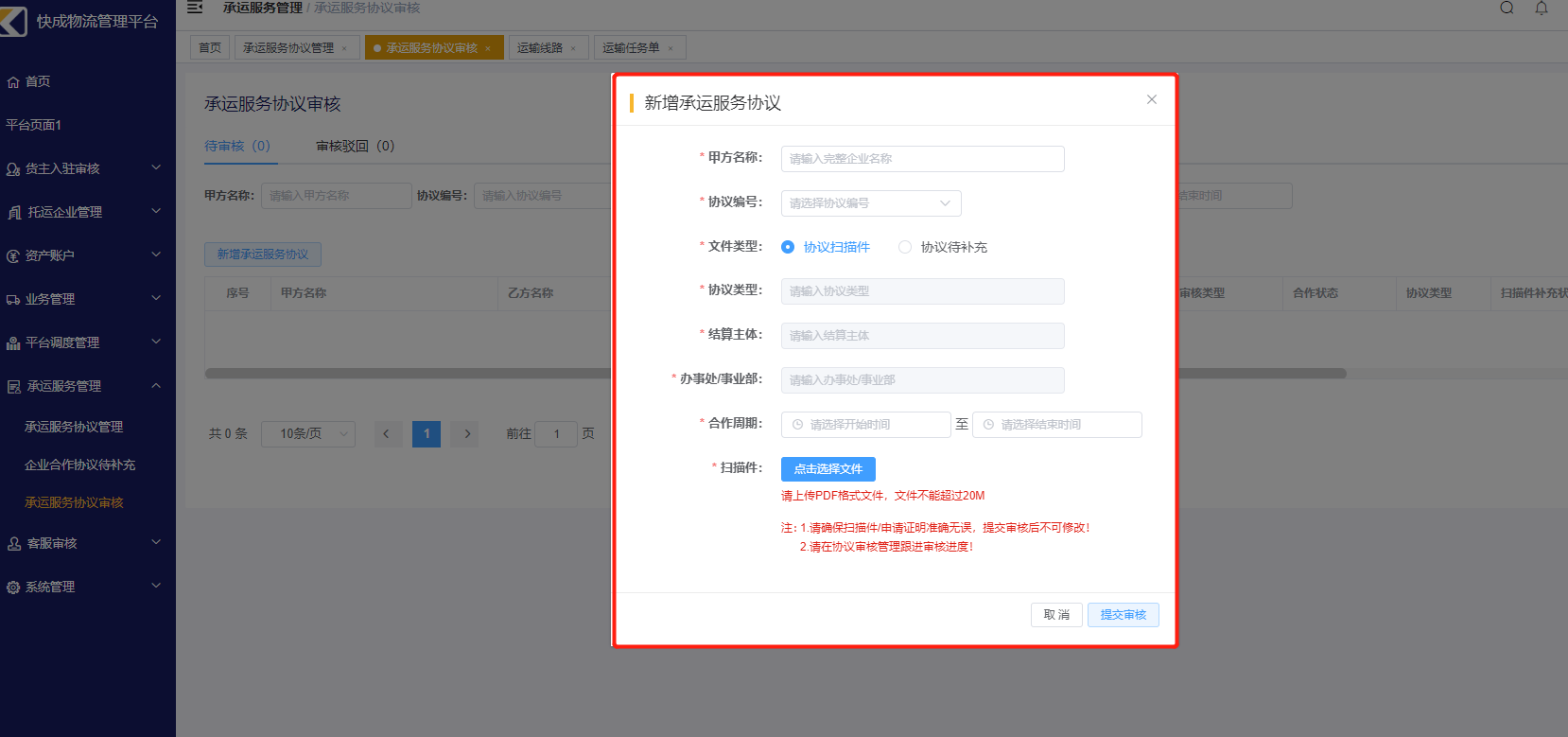1568x737 pixels.
Task: Click the 请选择结束时间 date field
Action: click(x=1057, y=425)
